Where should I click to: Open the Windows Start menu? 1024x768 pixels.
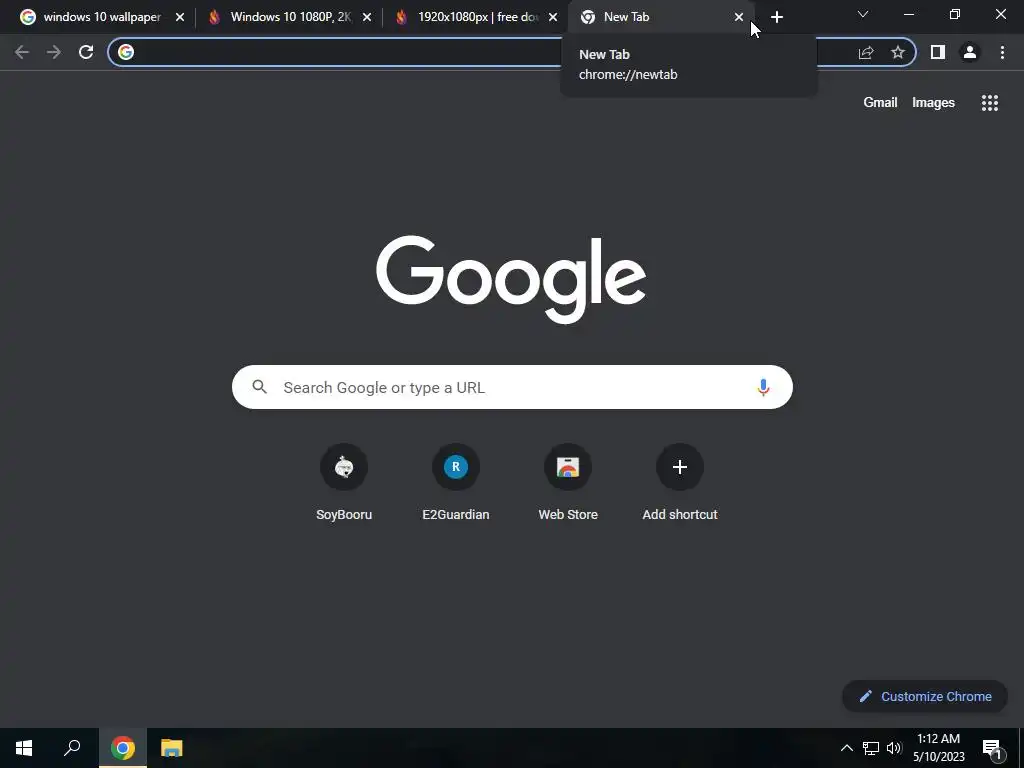tap(24, 748)
